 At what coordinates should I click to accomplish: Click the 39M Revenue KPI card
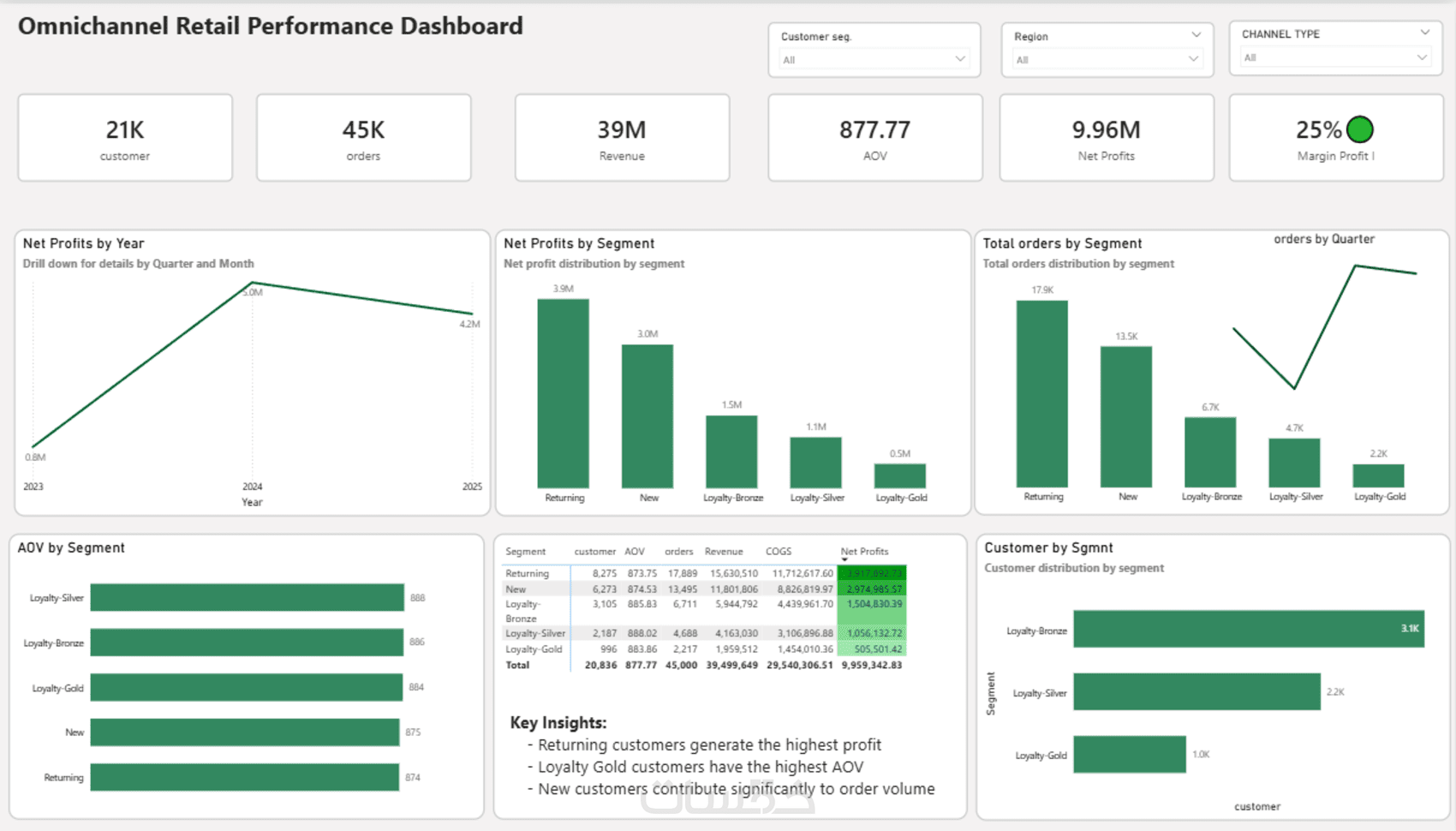[x=622, y=138]
